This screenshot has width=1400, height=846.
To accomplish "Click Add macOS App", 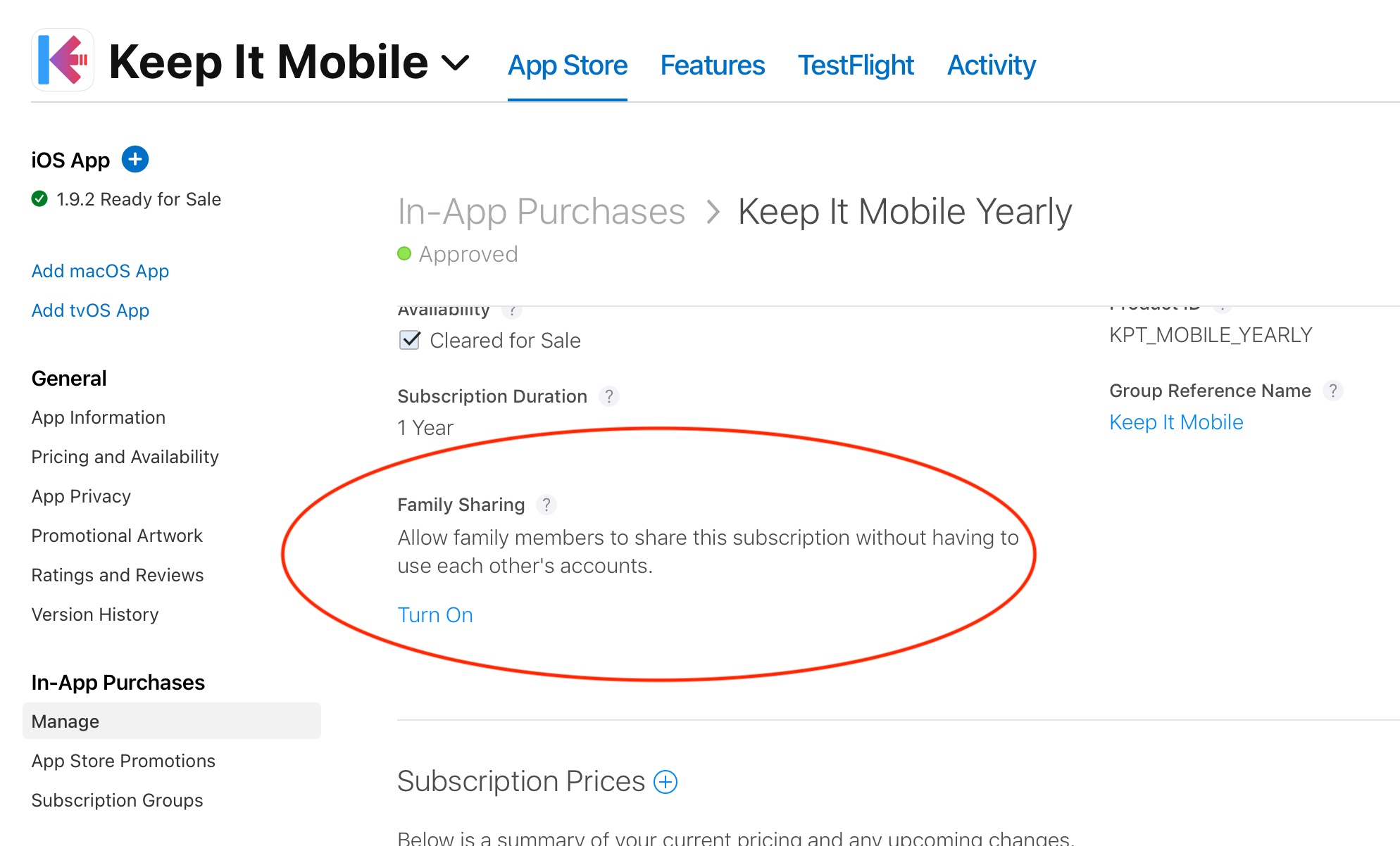I will 100,271.
